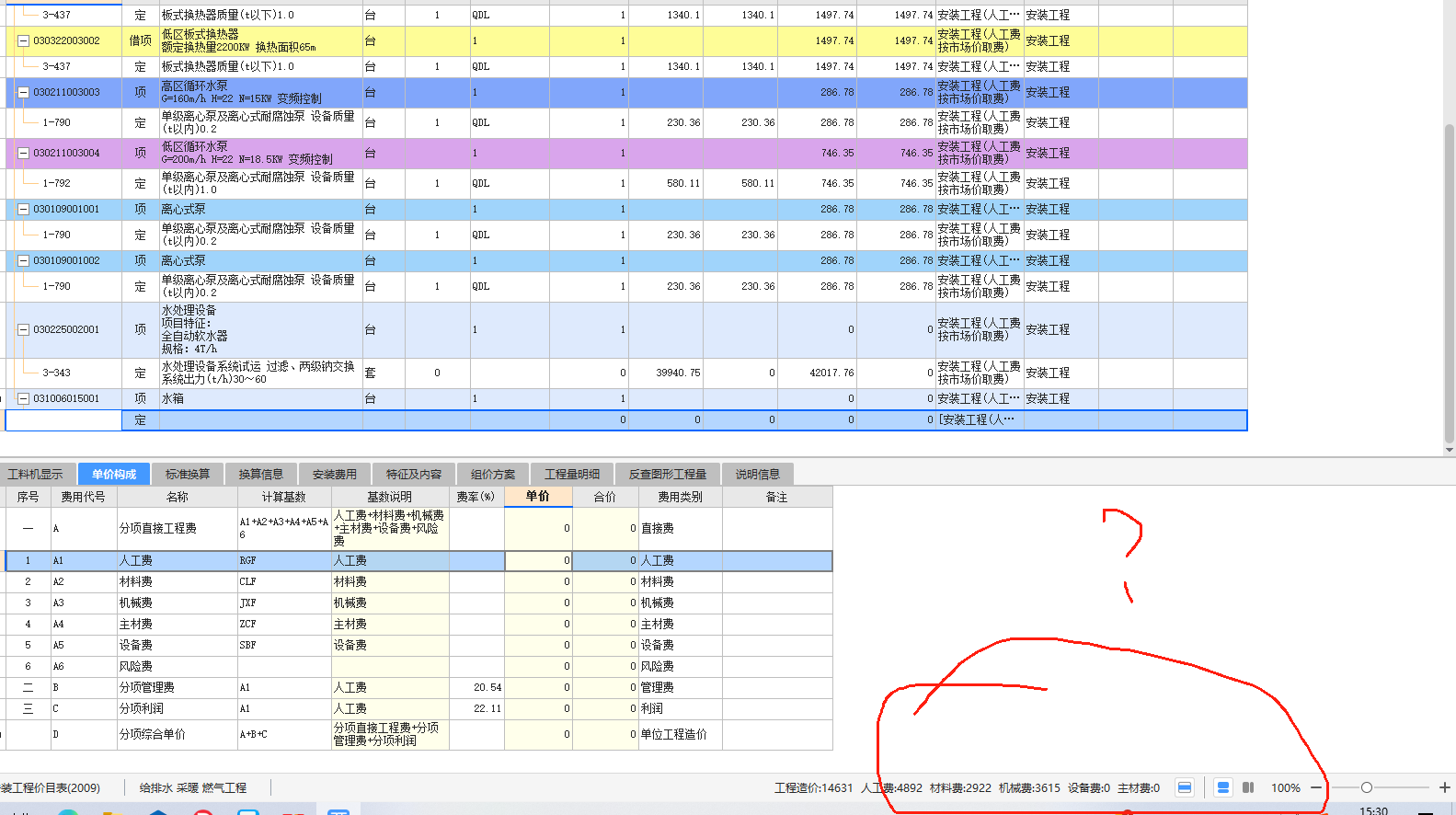
Task: Click the 单价 cell of the 人工费 row
Action: (x=538, y=560)
